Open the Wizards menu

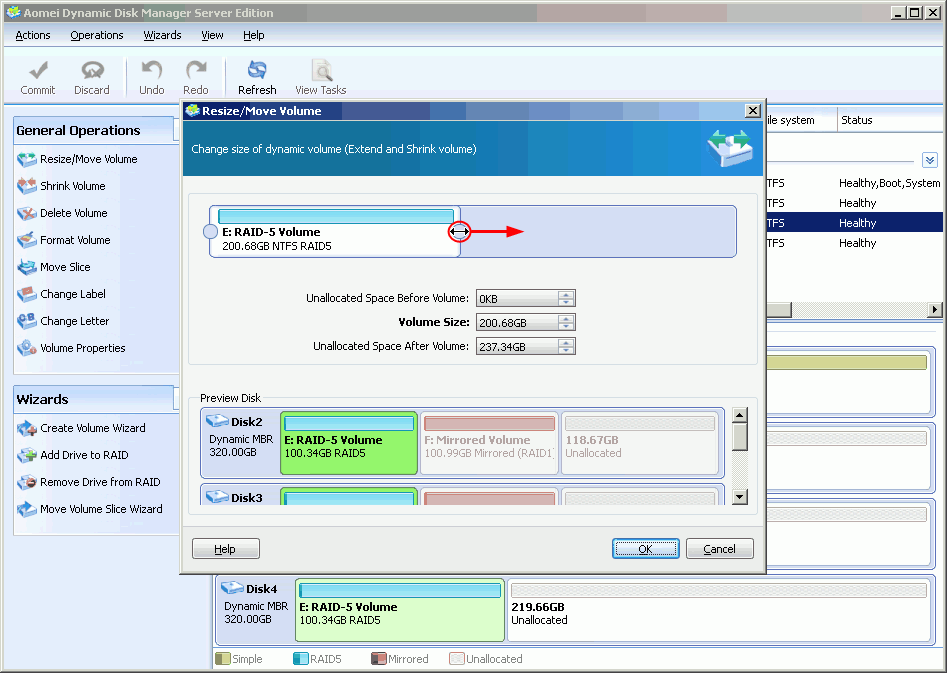point(162,35)
